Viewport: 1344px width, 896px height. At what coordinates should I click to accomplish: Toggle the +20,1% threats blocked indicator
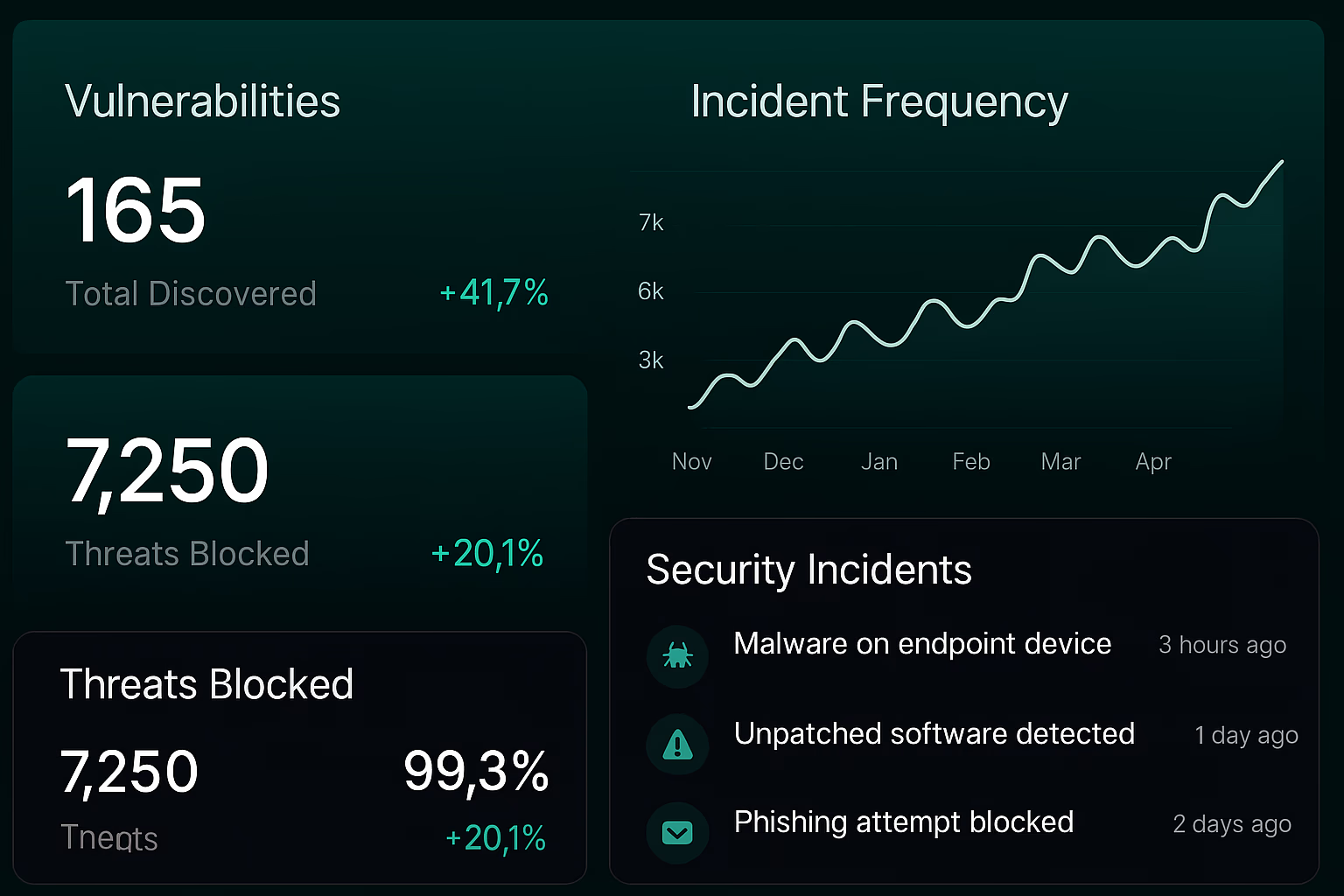pyautogui.click(x=486, y=553)
